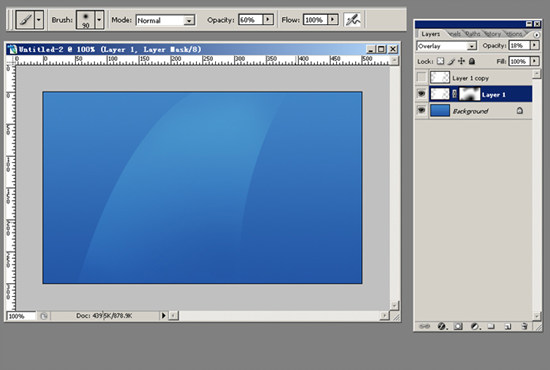
Task: Click the zoom 100% field in status bar
Action: tap(21, 316)
